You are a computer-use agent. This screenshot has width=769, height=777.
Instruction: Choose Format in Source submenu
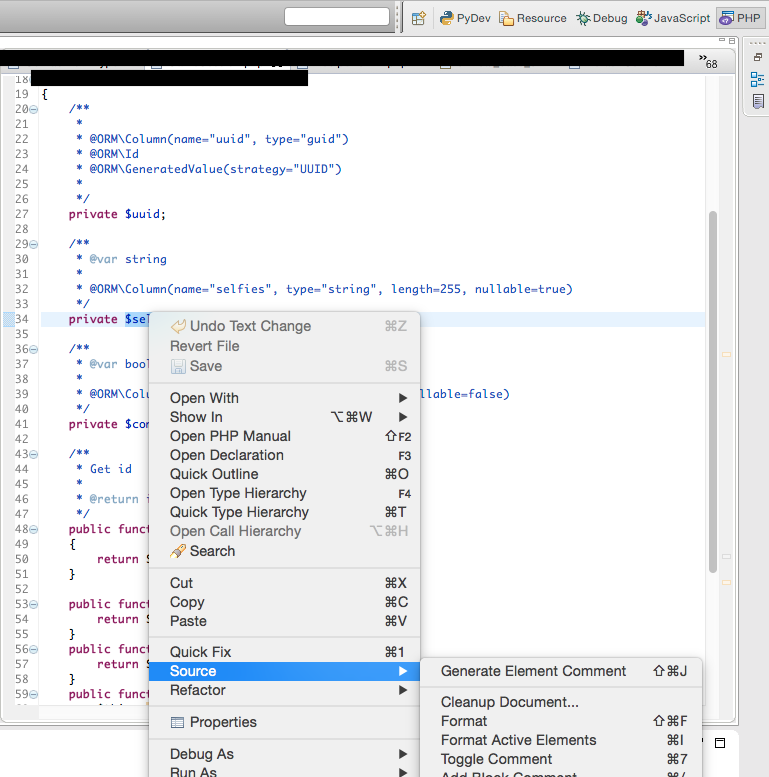pos(561,721)
